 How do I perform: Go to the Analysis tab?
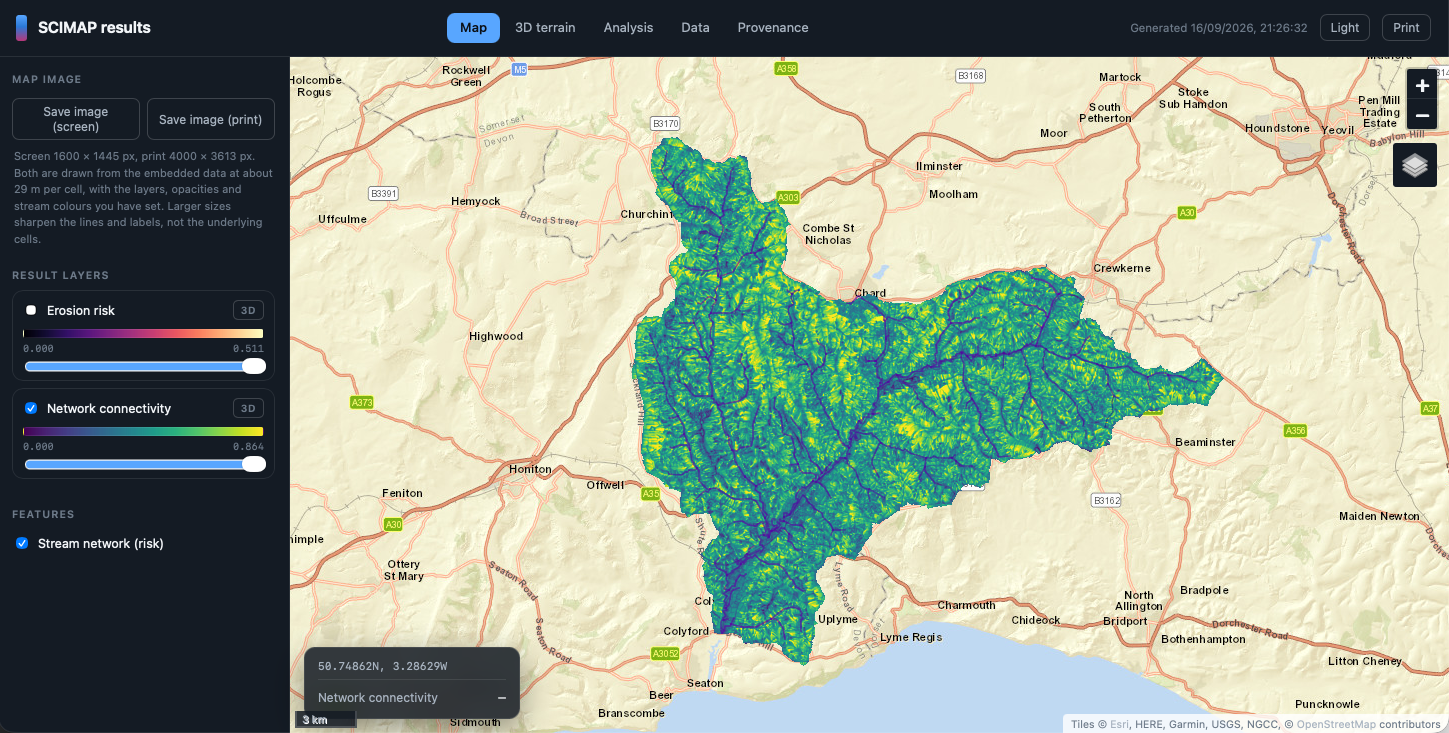pyautogui.click(x=628, y=28)
